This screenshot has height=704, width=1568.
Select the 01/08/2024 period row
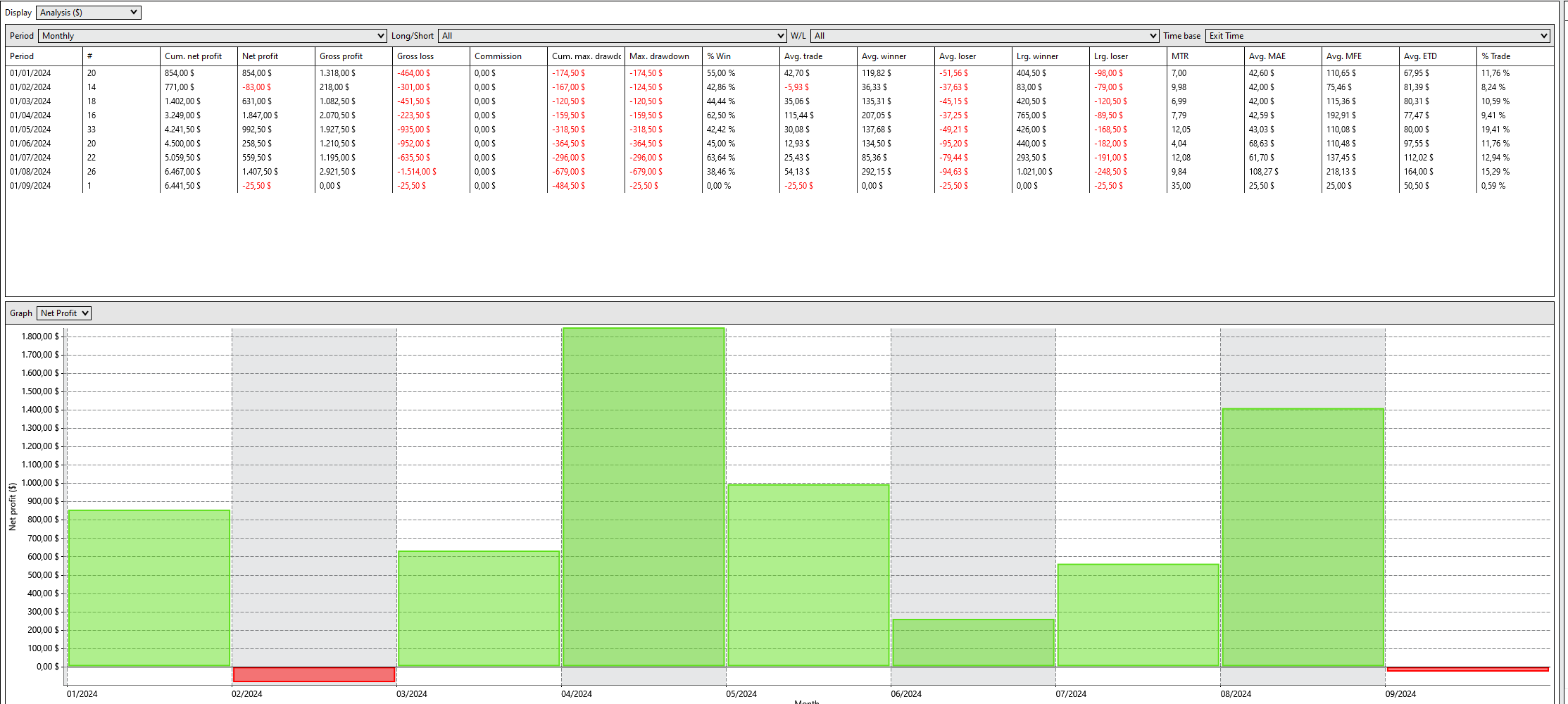779,172
